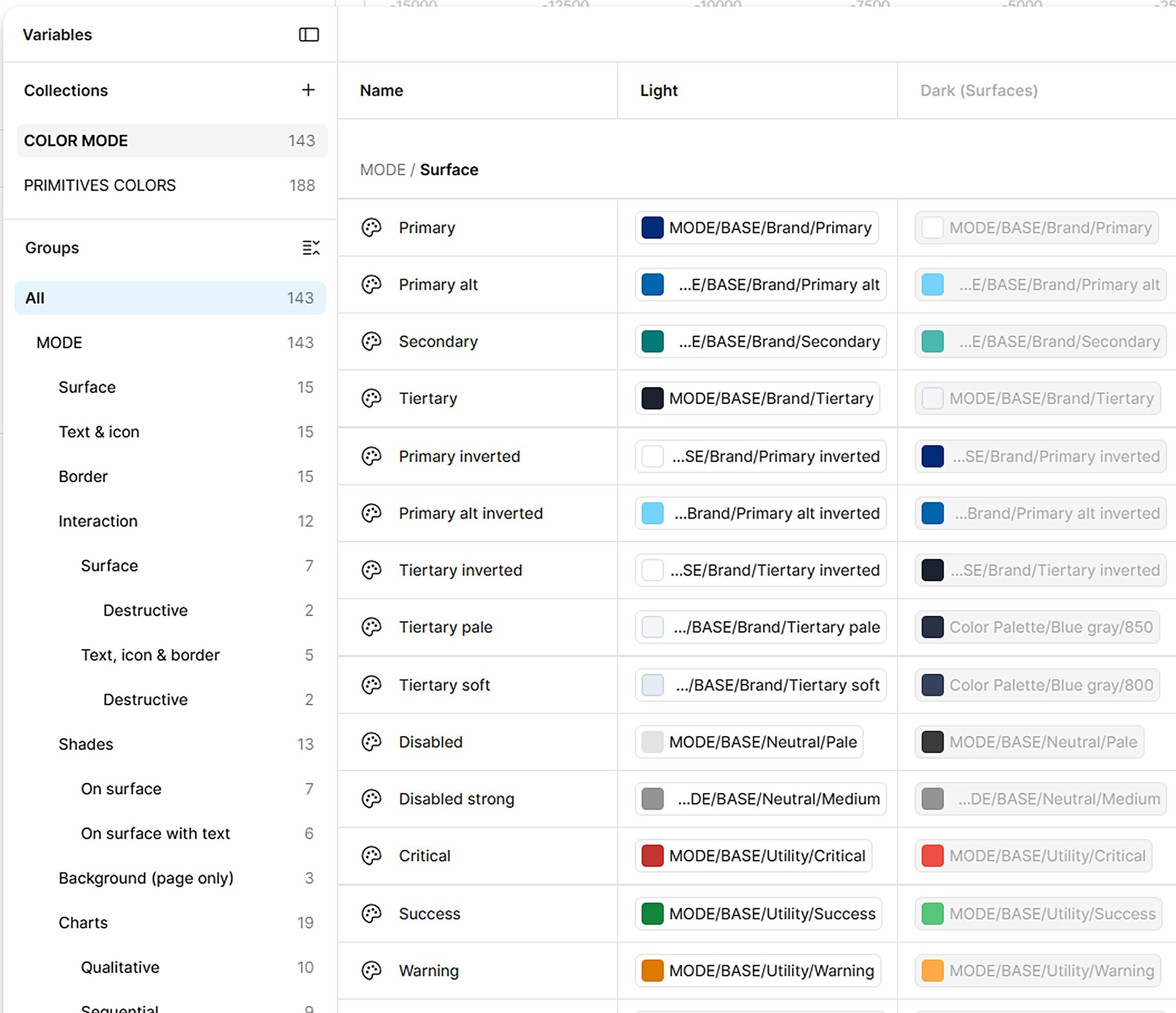The image size is (1176, 1013).
Task: Click the palette icon next to Critical
Action: coord(372,855)
